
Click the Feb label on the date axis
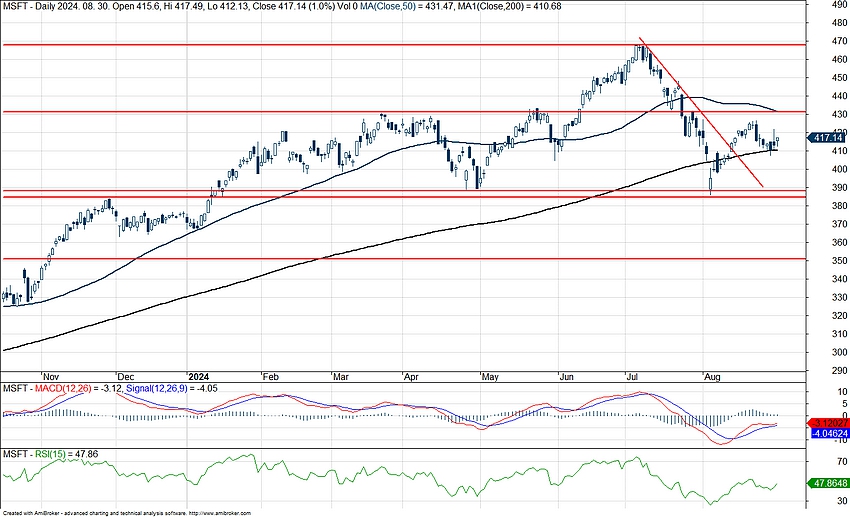click(x=270, y=377)
